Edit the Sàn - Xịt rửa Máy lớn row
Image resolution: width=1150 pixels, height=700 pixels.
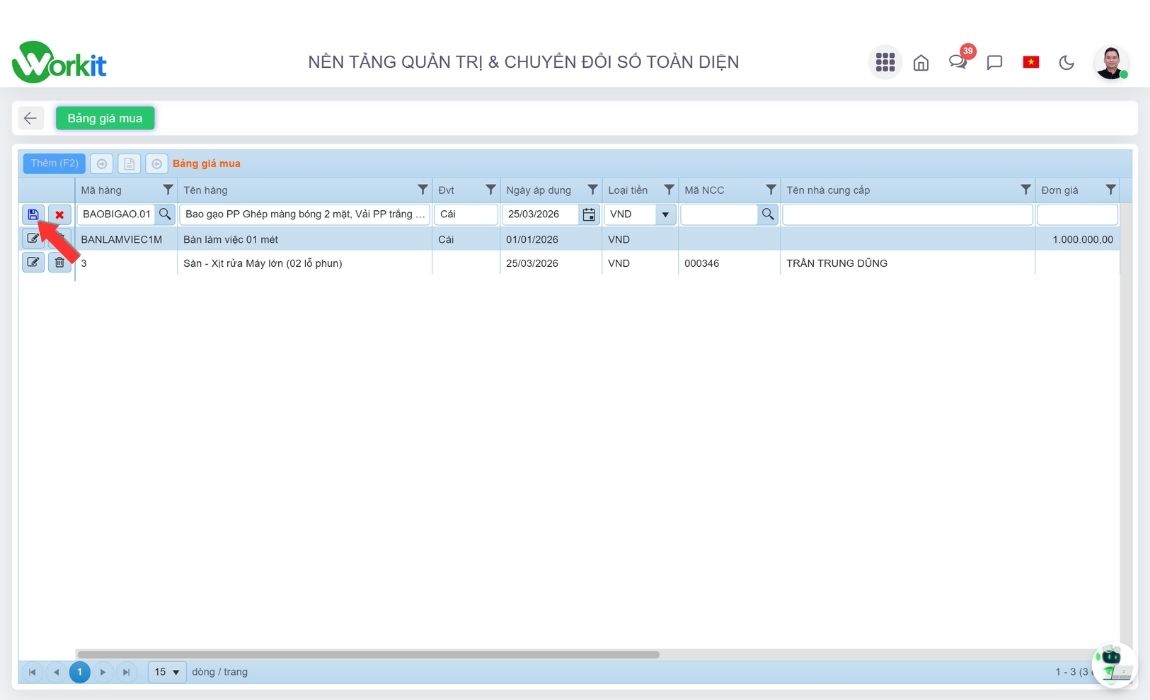pyautogui.click(x=33, y=263)
